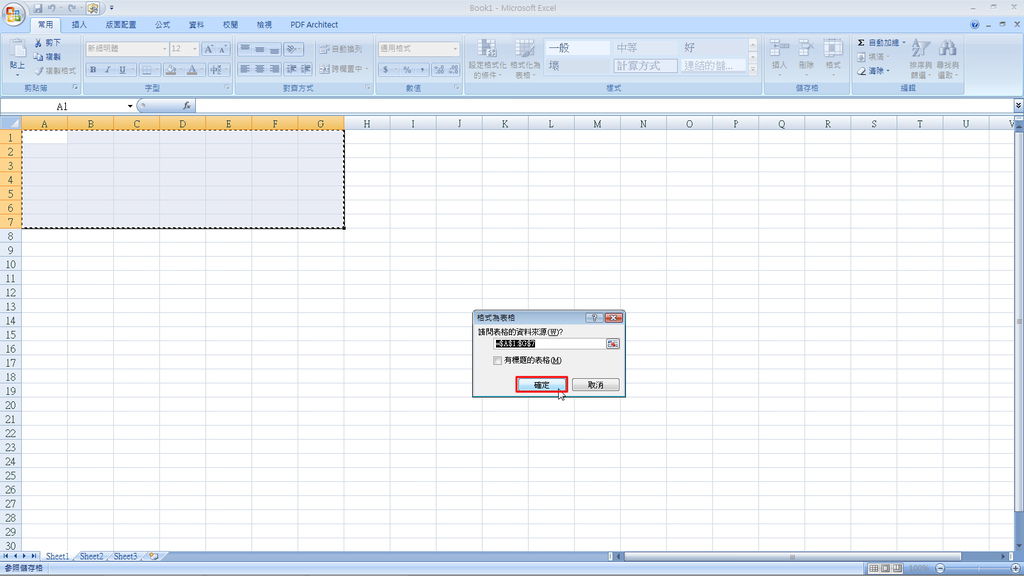The width and height of the screenshot is (1024, 576).
Task: Click the 尋找與選取 binoculars icon
Action: click(x=948, y=49)
